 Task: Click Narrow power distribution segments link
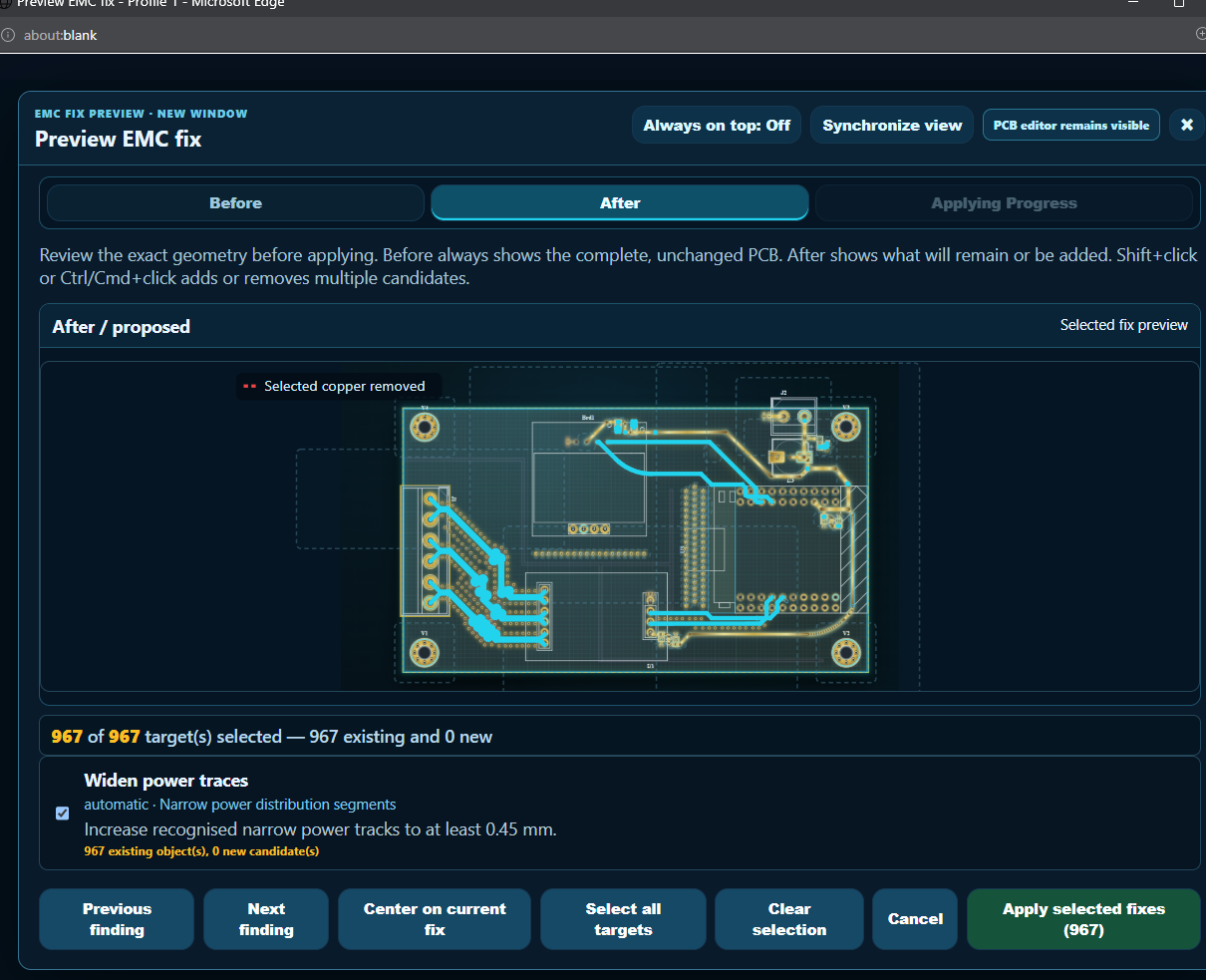click(x=278, y=805)
